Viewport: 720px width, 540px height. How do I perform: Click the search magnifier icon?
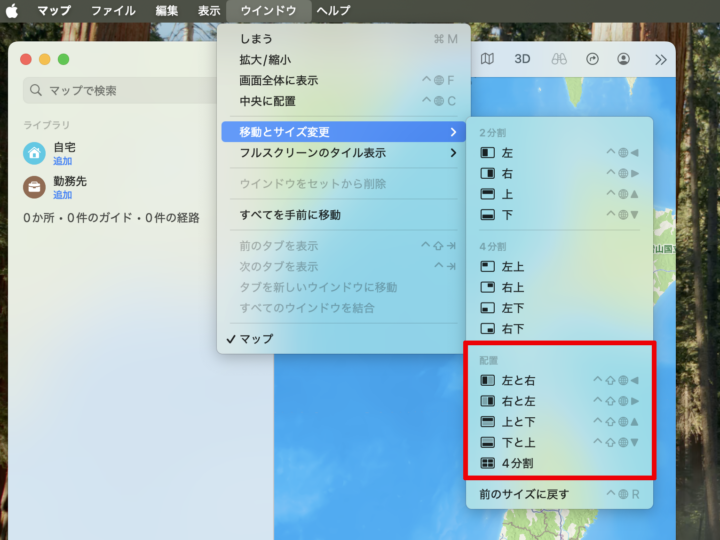[x=35, y=90]
